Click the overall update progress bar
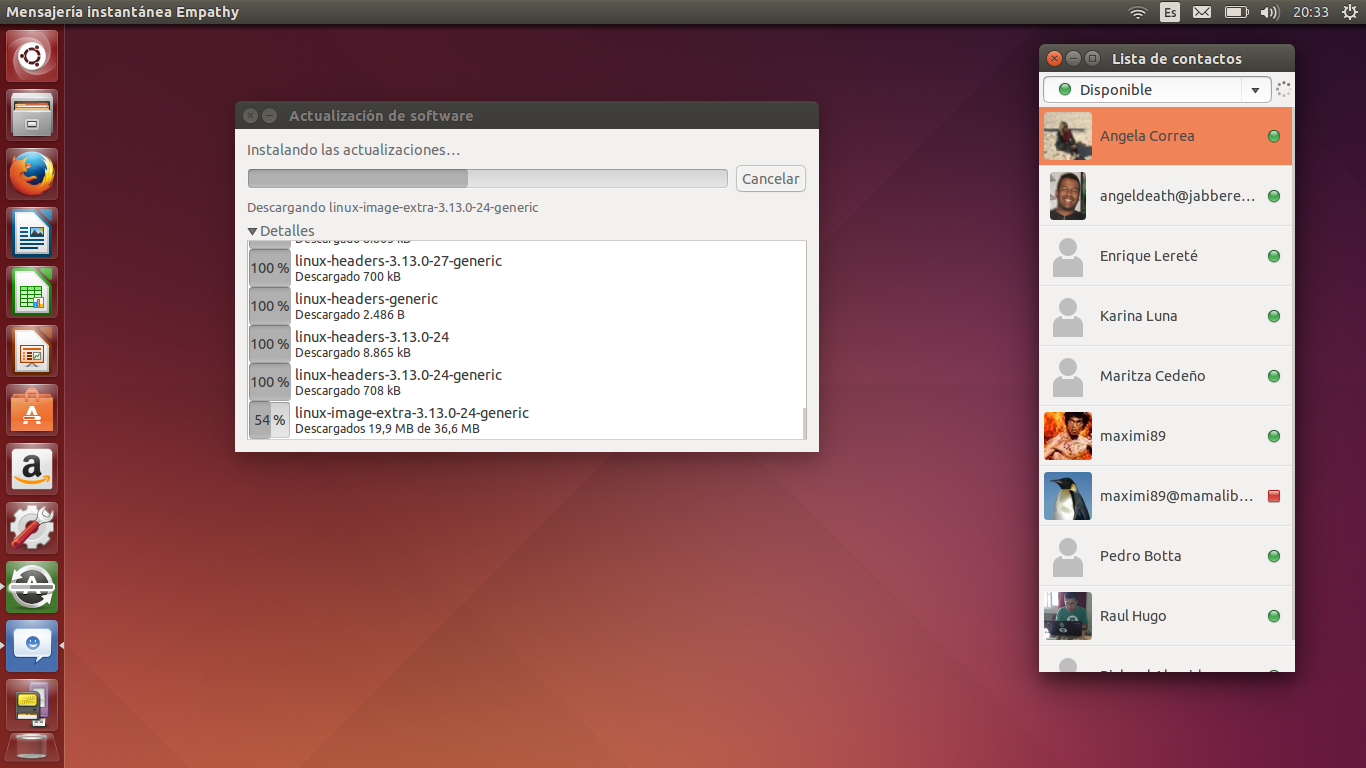 click(488, 178)
